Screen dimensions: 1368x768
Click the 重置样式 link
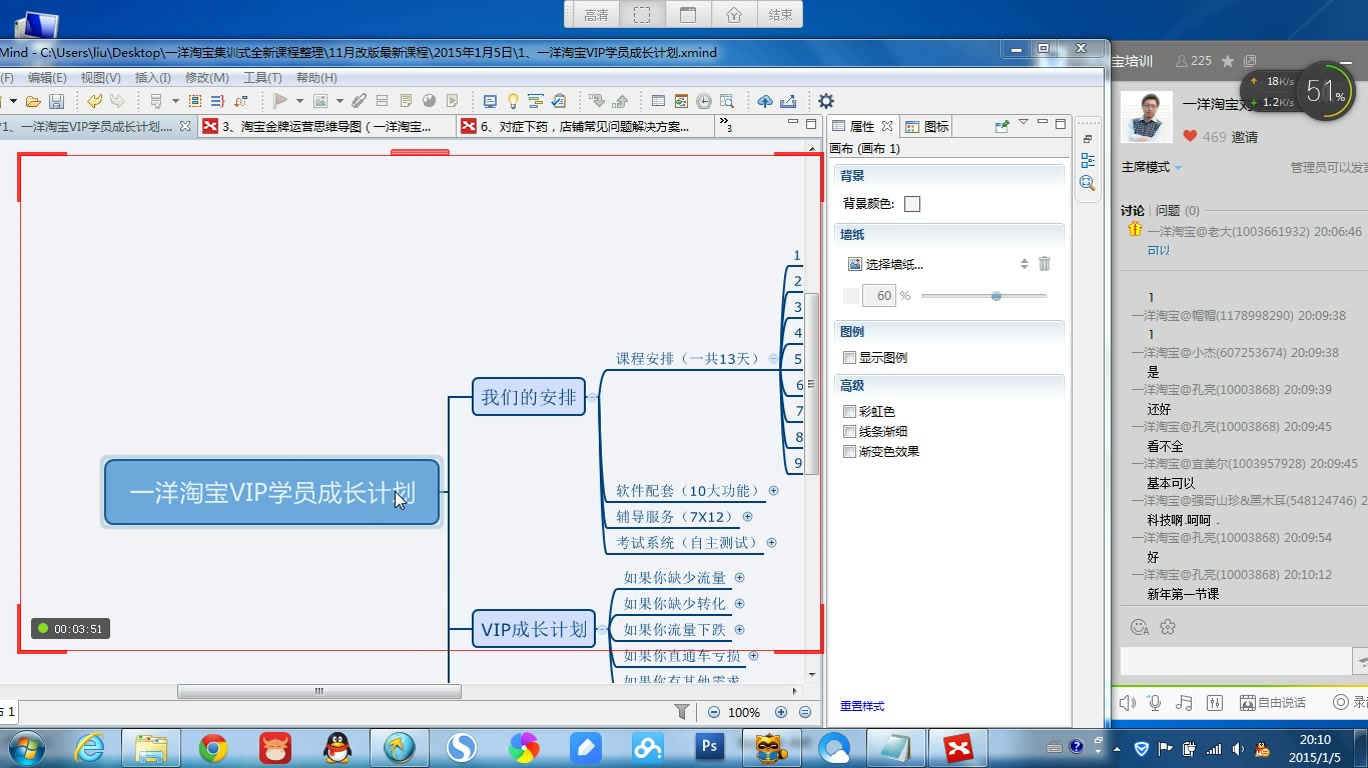862,706
